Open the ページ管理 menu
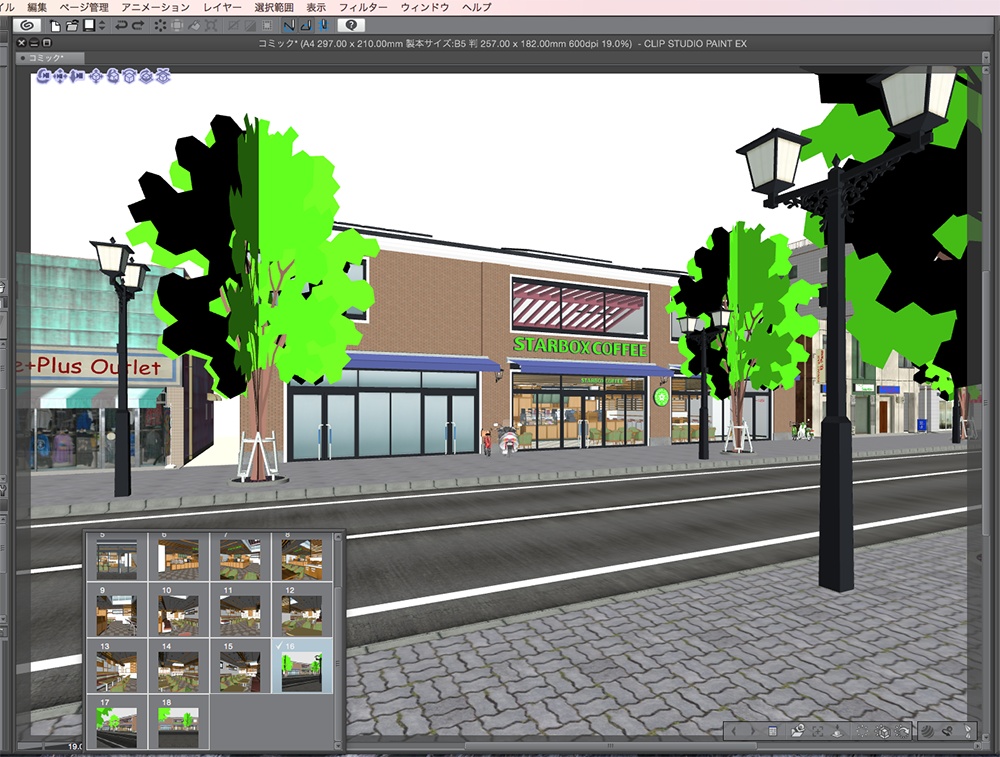Screen dimensions: 1000x757 tap(84, 7)
